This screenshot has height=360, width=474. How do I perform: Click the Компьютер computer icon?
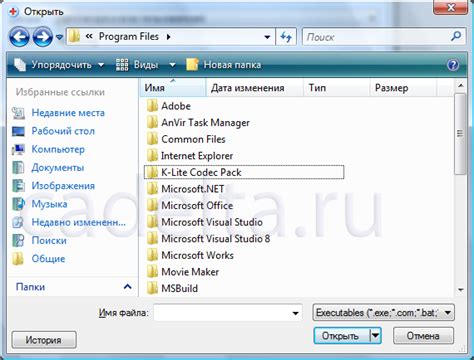[x=18, y=149]
